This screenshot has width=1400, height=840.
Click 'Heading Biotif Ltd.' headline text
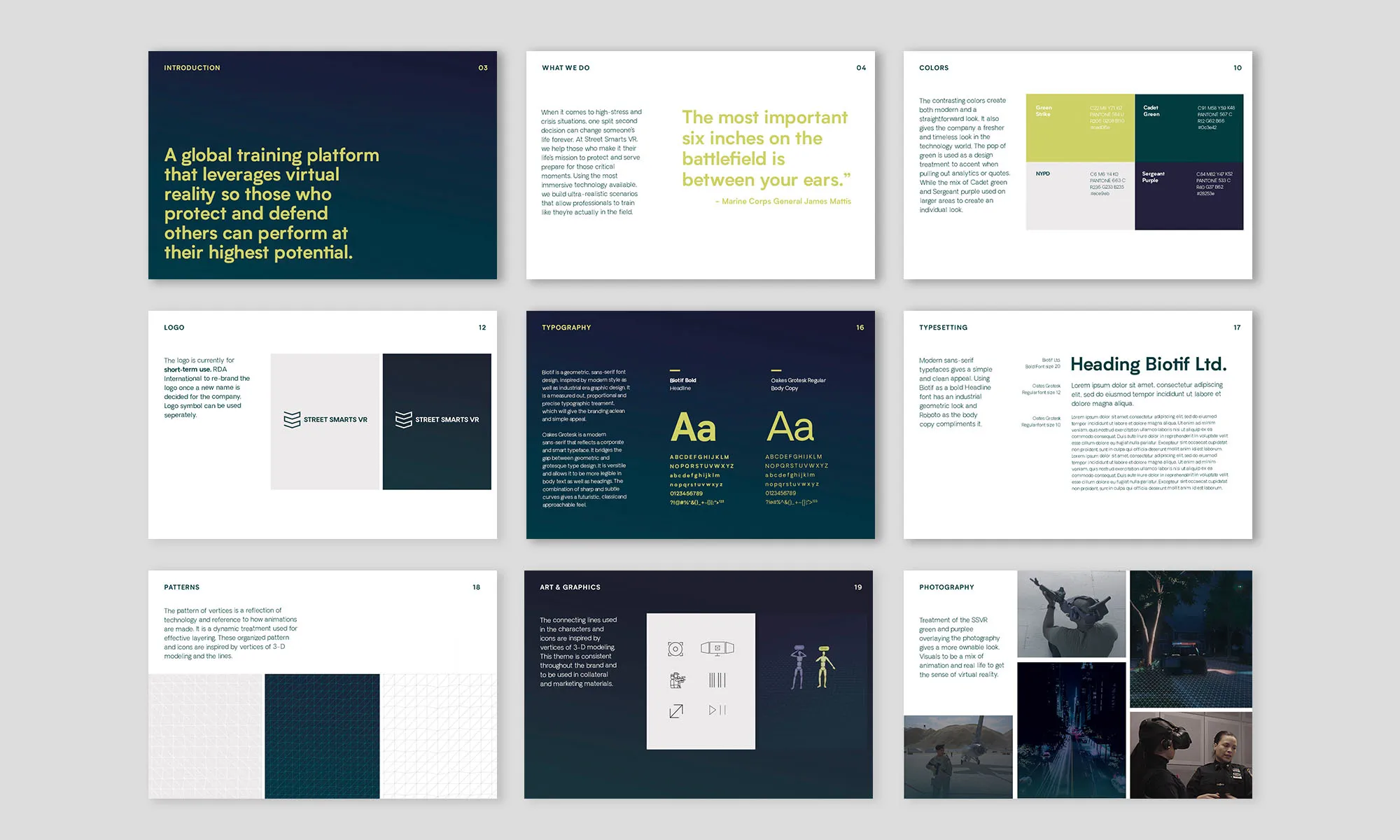point(1148,365)
